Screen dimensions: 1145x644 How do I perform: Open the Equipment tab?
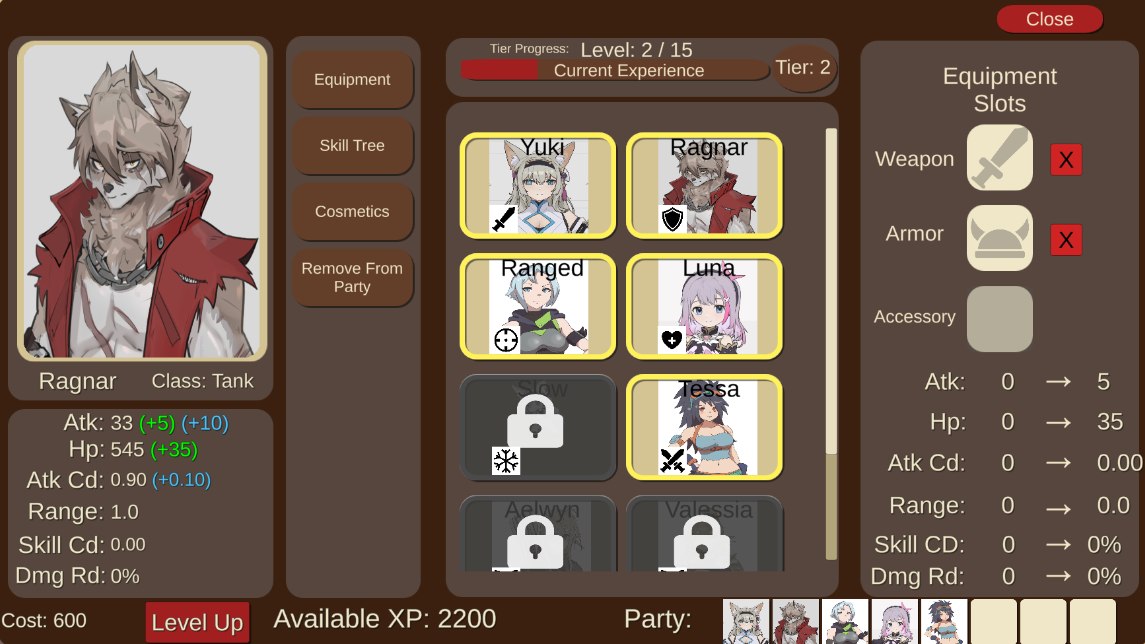click(353, 80)
